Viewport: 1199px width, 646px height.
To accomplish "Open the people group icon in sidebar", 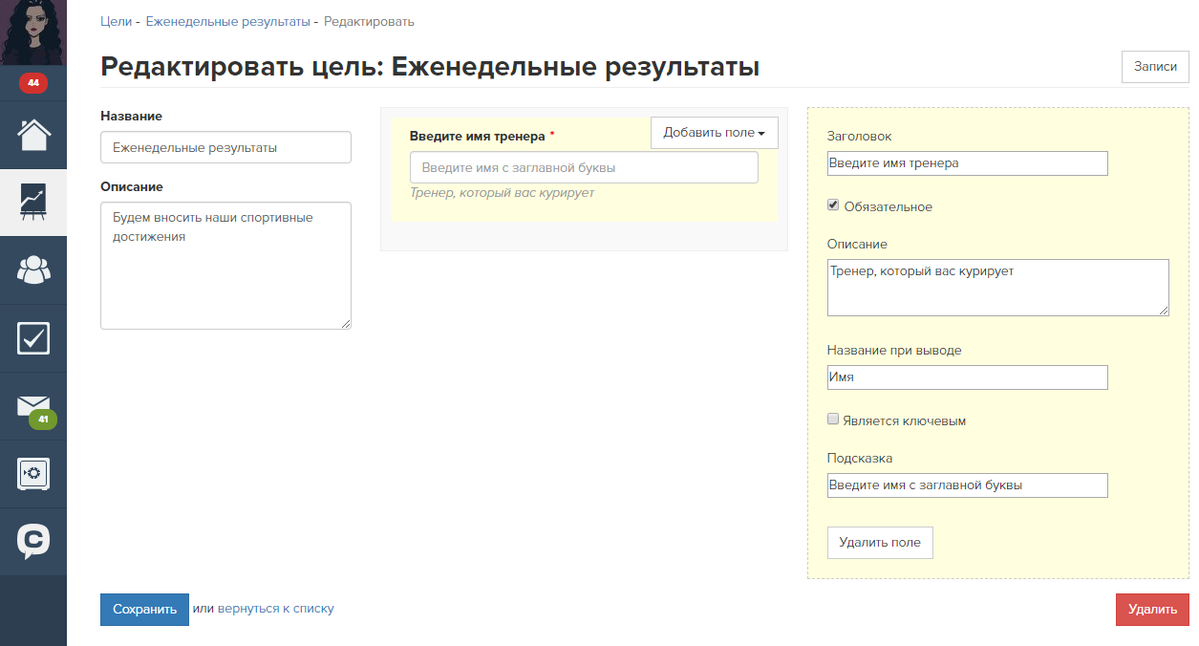I will pyautogui.click(x=33, y=270).
